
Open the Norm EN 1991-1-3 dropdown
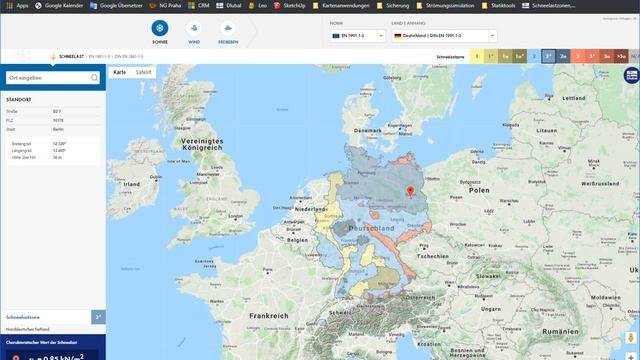(x=358, y=36)
